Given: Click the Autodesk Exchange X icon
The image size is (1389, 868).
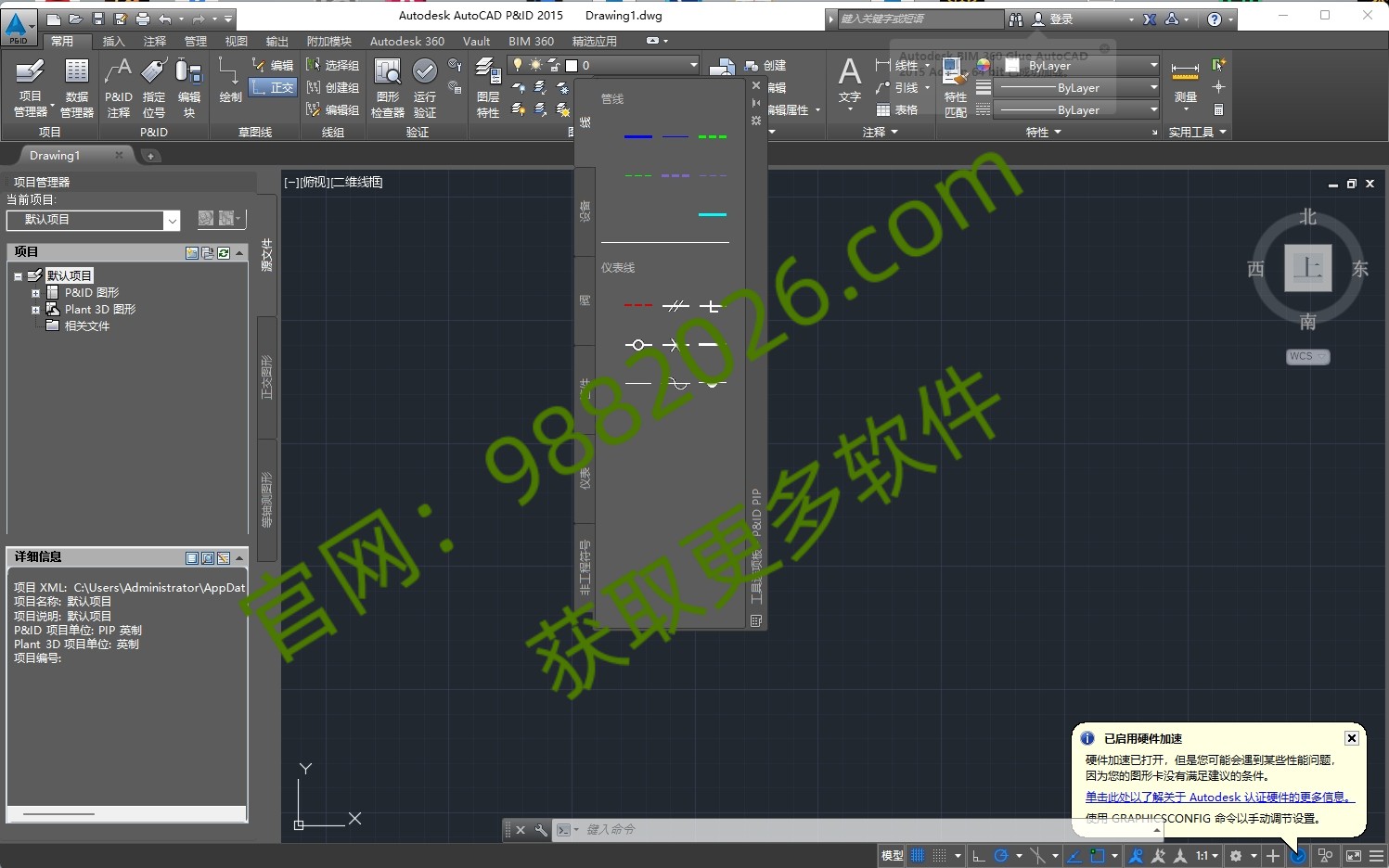Looking at the screenshot, I should pos(1150,19).
